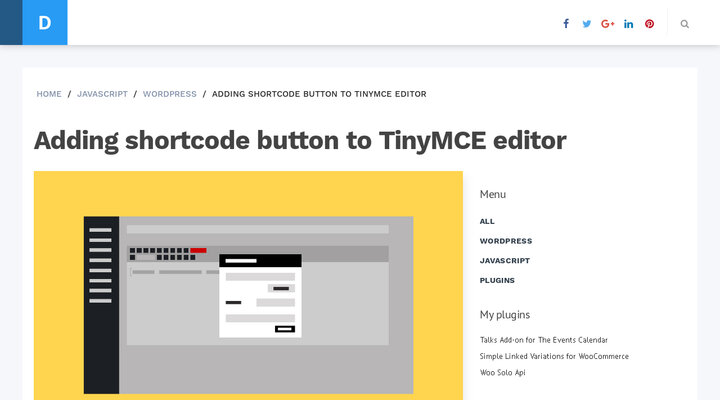Open Talks Add-on for The Events Calendar
Viewport: 720px width, 400px height.
pos(544,340)
